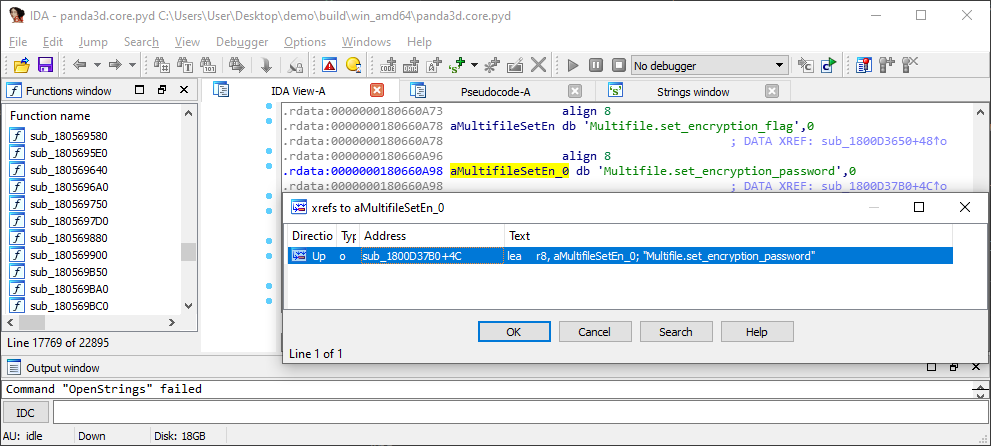Click the convert to DATA icon

coord(411,65)
